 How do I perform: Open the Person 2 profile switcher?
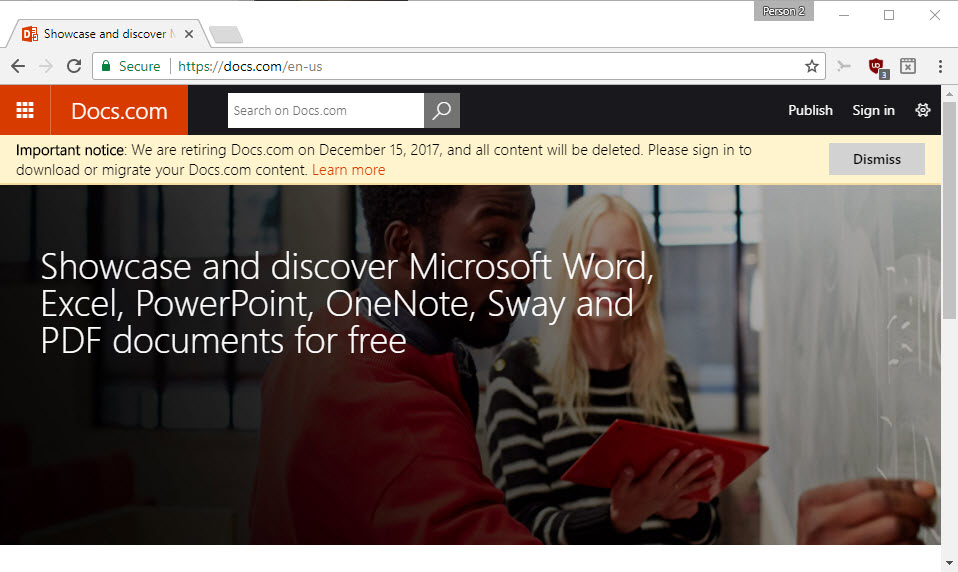[x=783, y=11]
